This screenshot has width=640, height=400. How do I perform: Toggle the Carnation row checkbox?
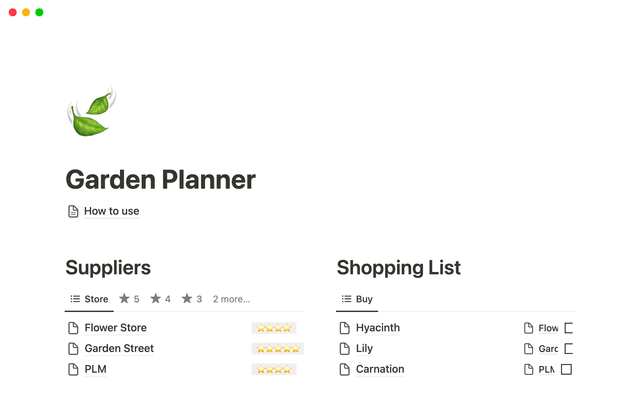pos(566,369)
